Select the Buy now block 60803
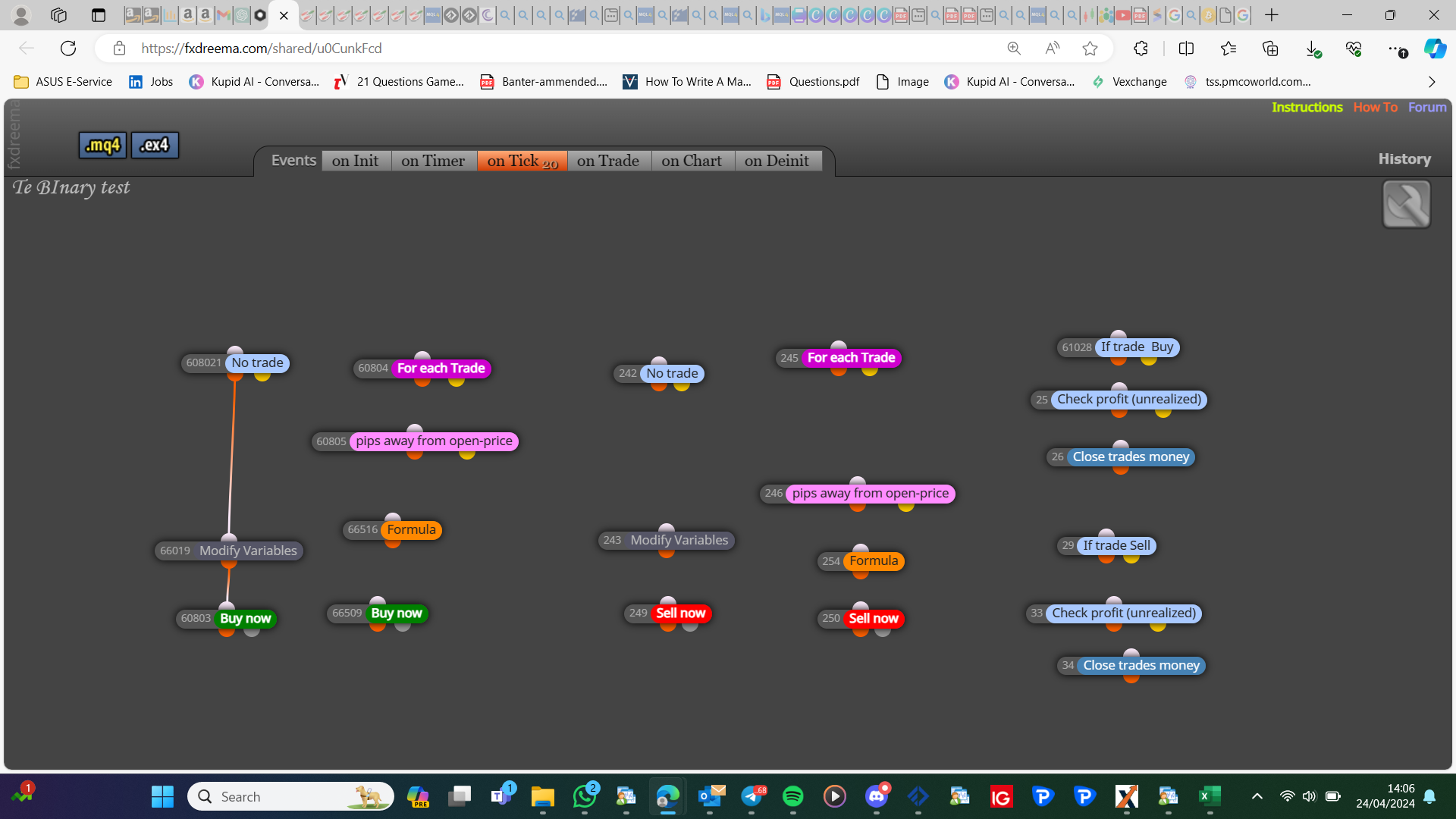 click(x=245, y=619)
